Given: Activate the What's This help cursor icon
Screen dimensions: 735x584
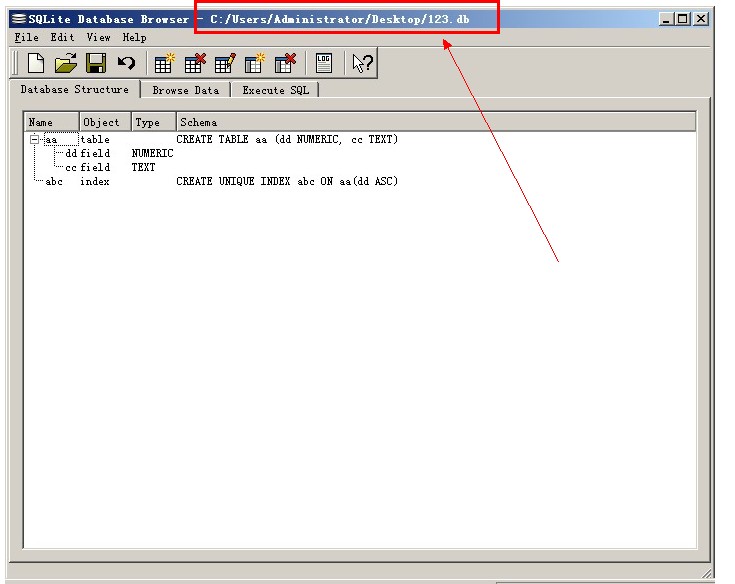Looking at the screenshot, I should 362,64.
